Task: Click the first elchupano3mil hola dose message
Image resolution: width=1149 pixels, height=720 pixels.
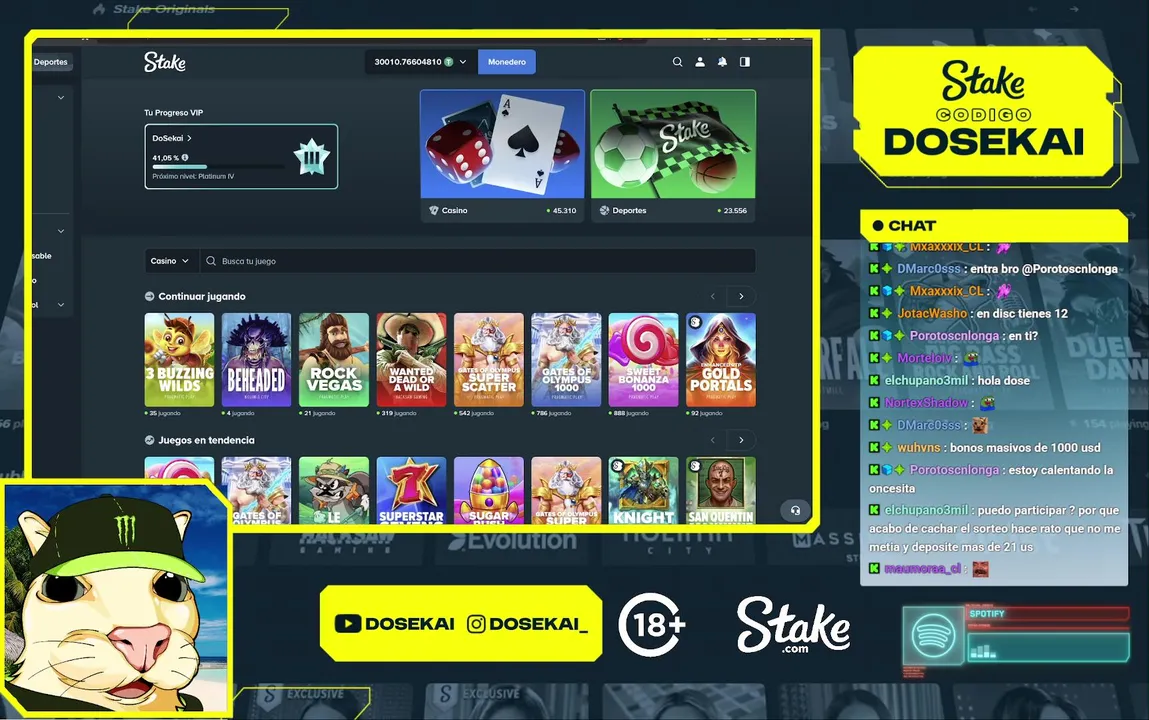Action: pyautogui.click(x=949, y=380)
